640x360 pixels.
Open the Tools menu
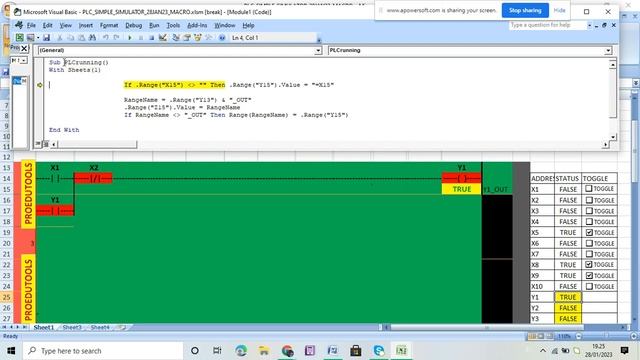[173, 25]
